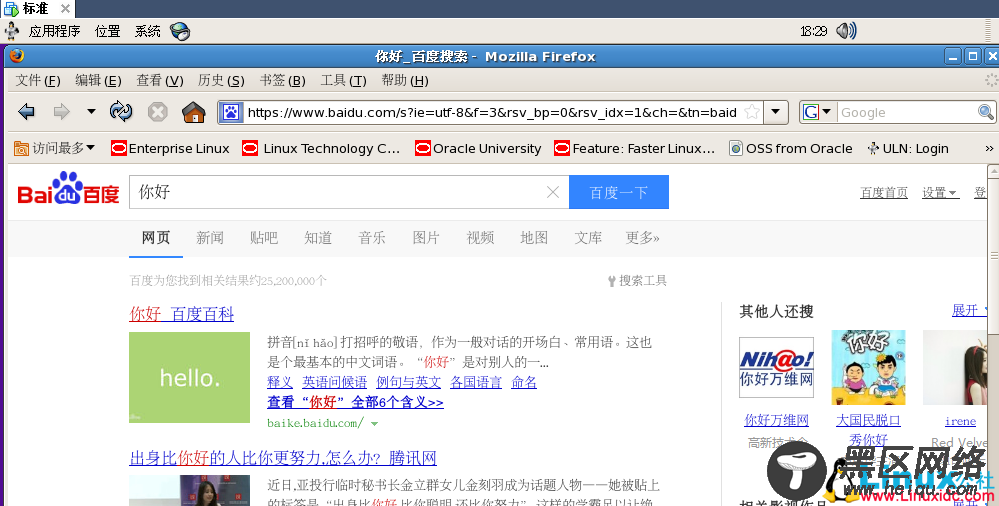
Task: Open the 设置 dropdown
Action: pyautogui.click(x=940, y=192)
